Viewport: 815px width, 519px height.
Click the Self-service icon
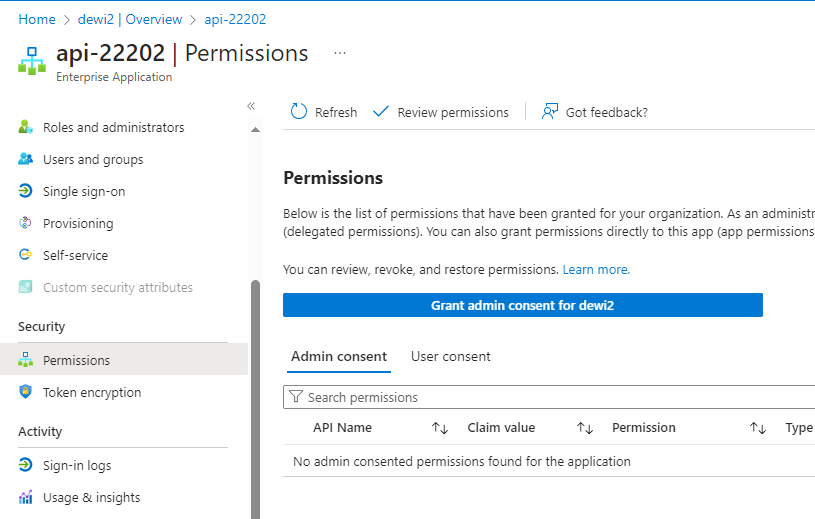25,255
